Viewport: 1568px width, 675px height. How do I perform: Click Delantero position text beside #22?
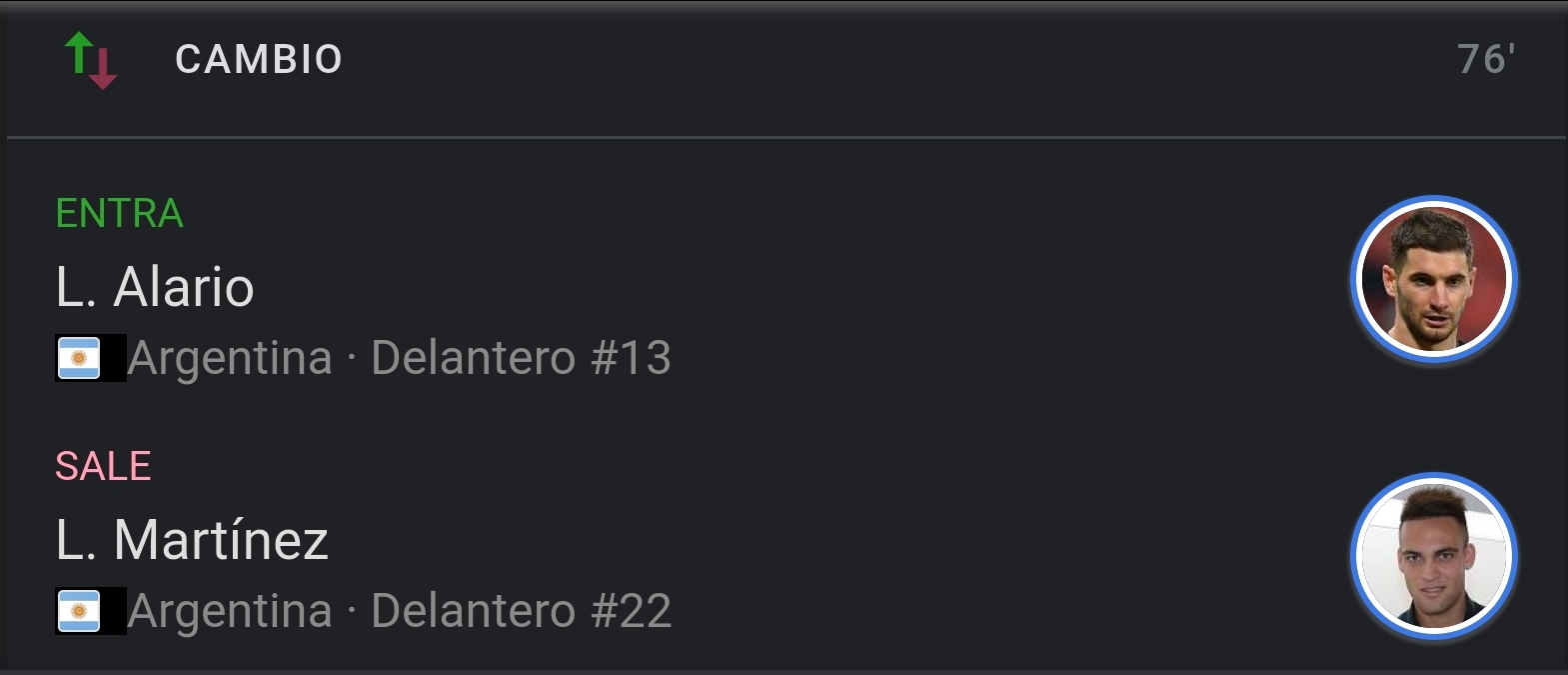(x=473, y=611)
